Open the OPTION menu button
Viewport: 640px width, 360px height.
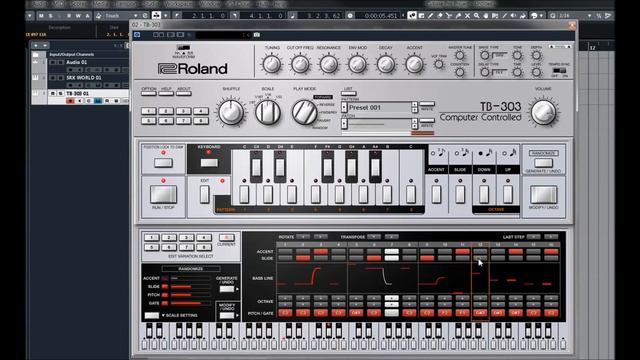[149, 93]
